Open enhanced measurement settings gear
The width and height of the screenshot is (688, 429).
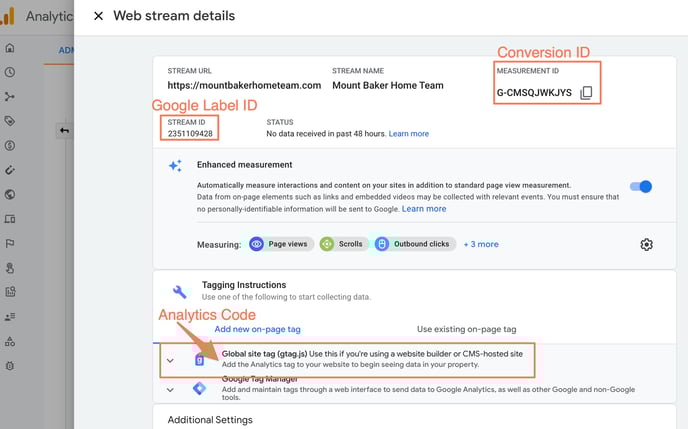[646, 245]
